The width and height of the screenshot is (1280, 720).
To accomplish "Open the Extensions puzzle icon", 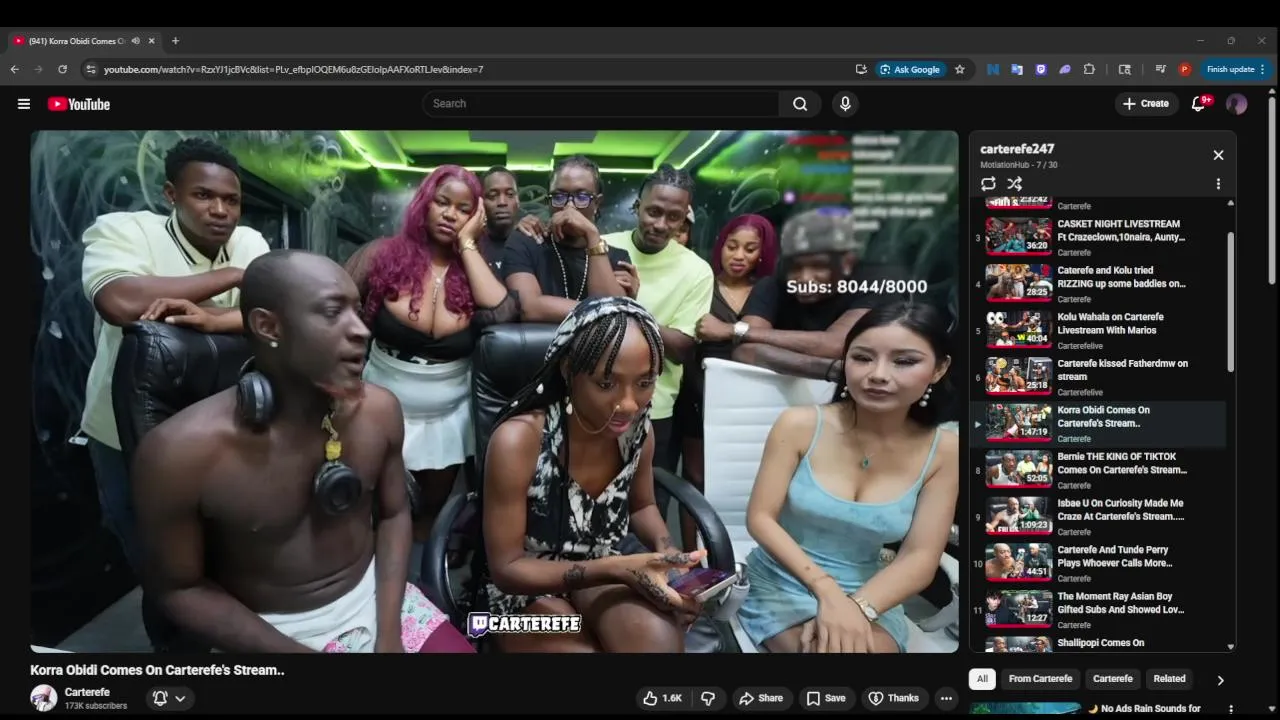I will 1090,69.
